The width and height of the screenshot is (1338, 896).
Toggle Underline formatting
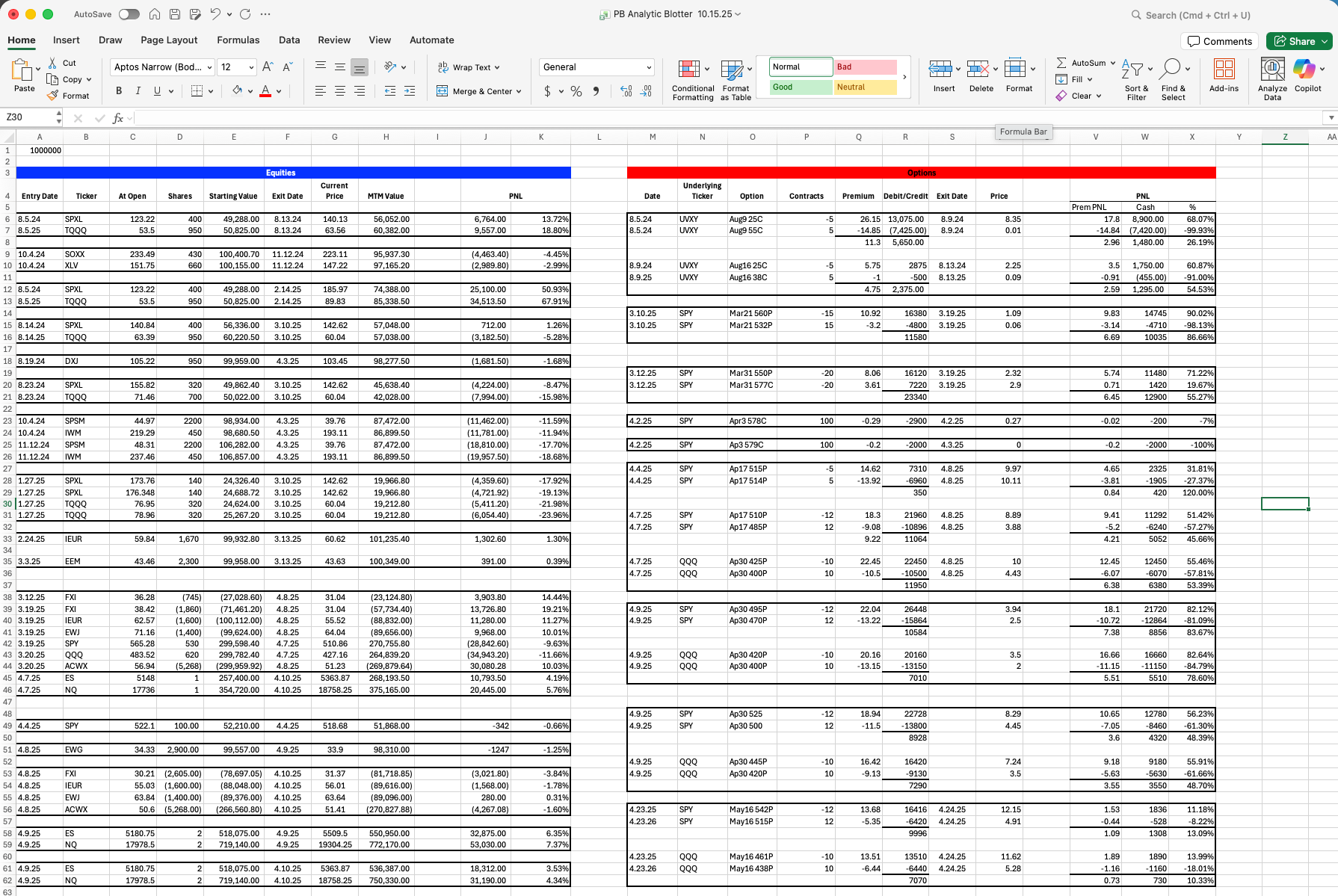click(x=157, y=90)
